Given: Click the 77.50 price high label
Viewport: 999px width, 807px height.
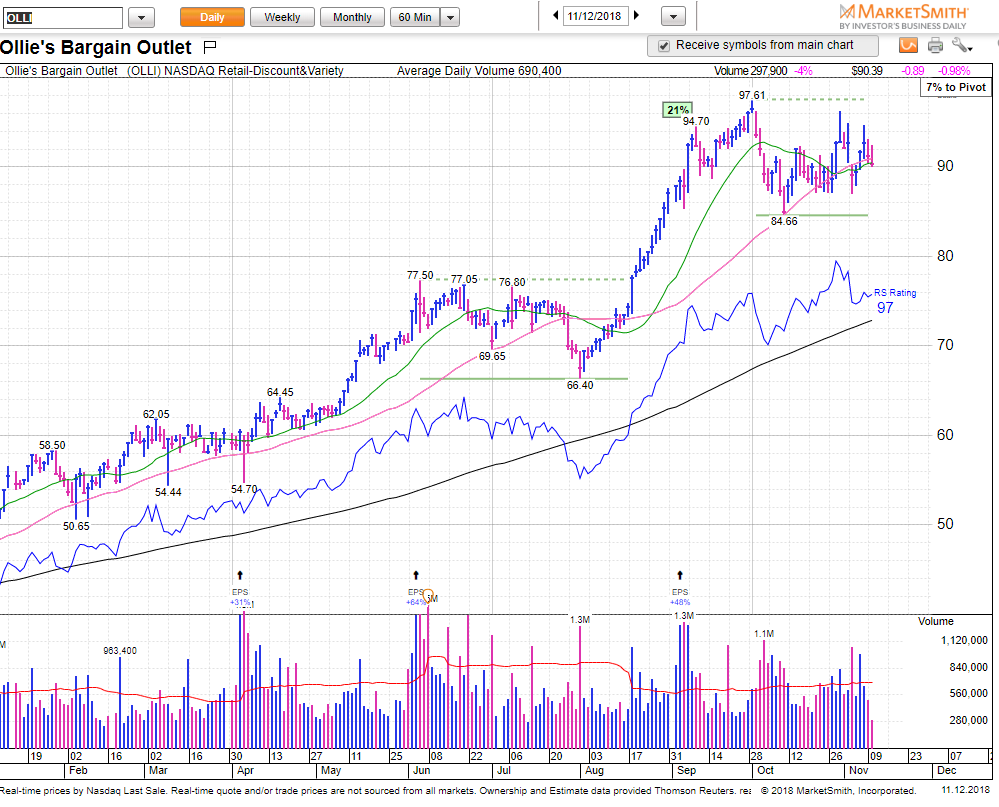Looking at the screenshot, I should (420, 275).
